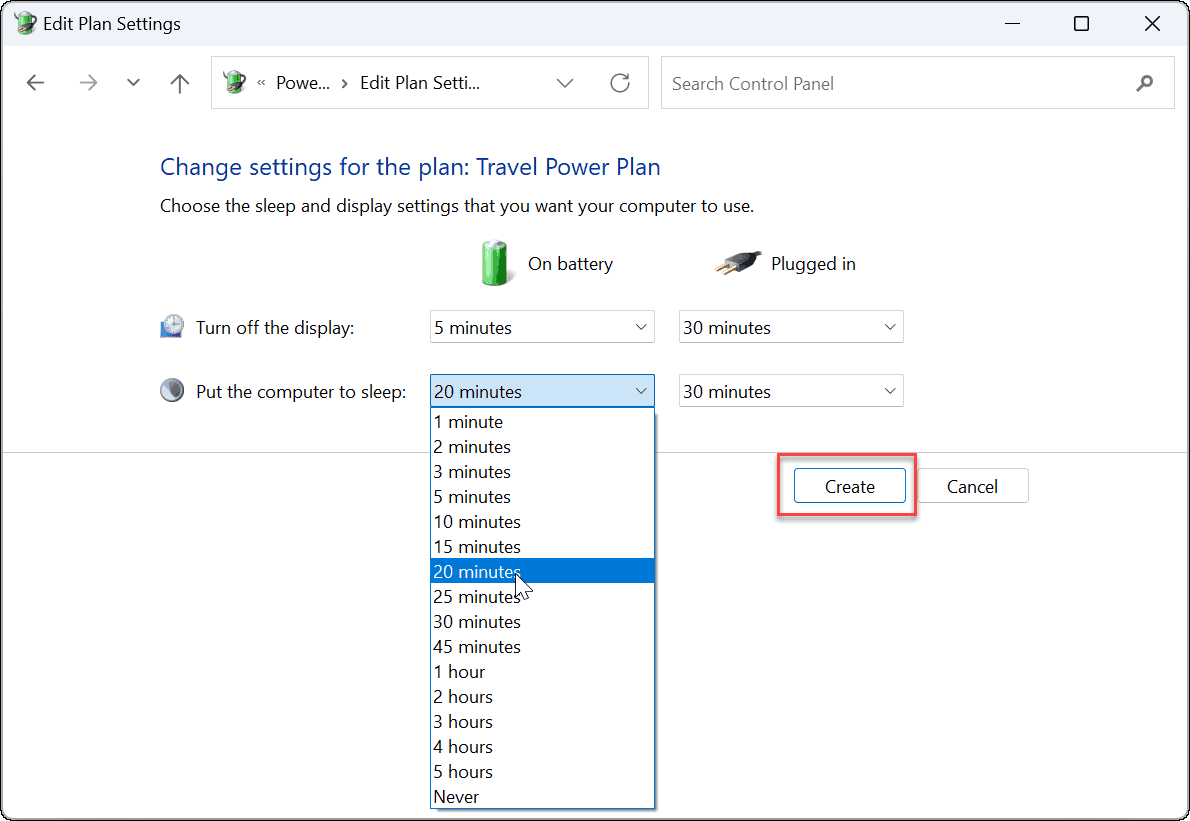The image size is (1190, 821).
Task: Click the Up one level arrow
Action: (x=179, y=83)
